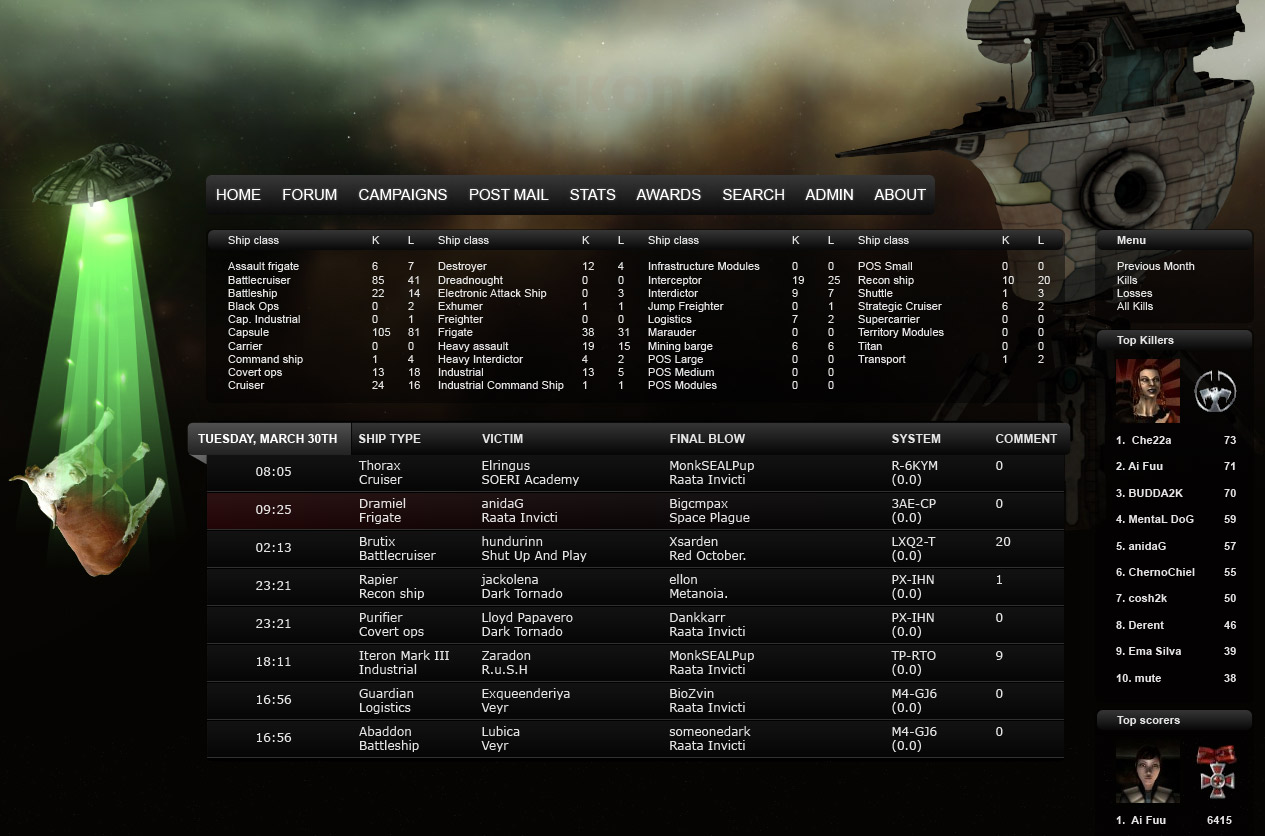Click final blow pilot Bigcmpax
Image resolution: width=1265 pixels, height=836 pixels.
point(699,504)
